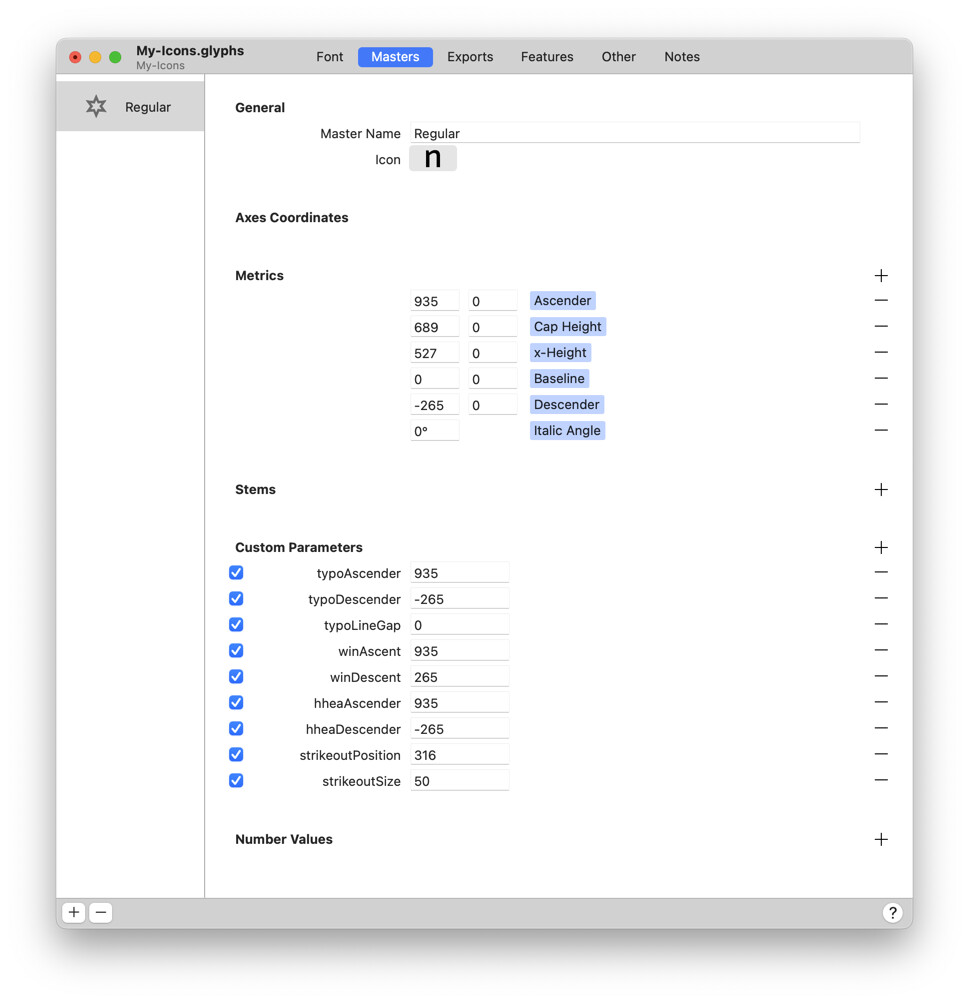Disable the typoAscender parameter checkbox

(x=236, y=573)
